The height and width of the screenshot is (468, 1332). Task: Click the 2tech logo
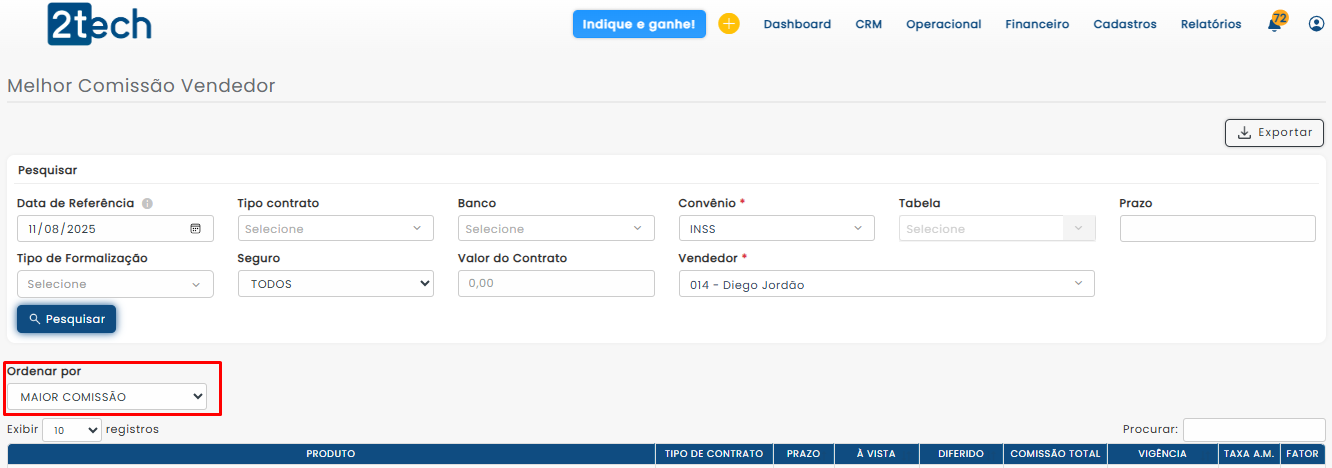[99, 24]
